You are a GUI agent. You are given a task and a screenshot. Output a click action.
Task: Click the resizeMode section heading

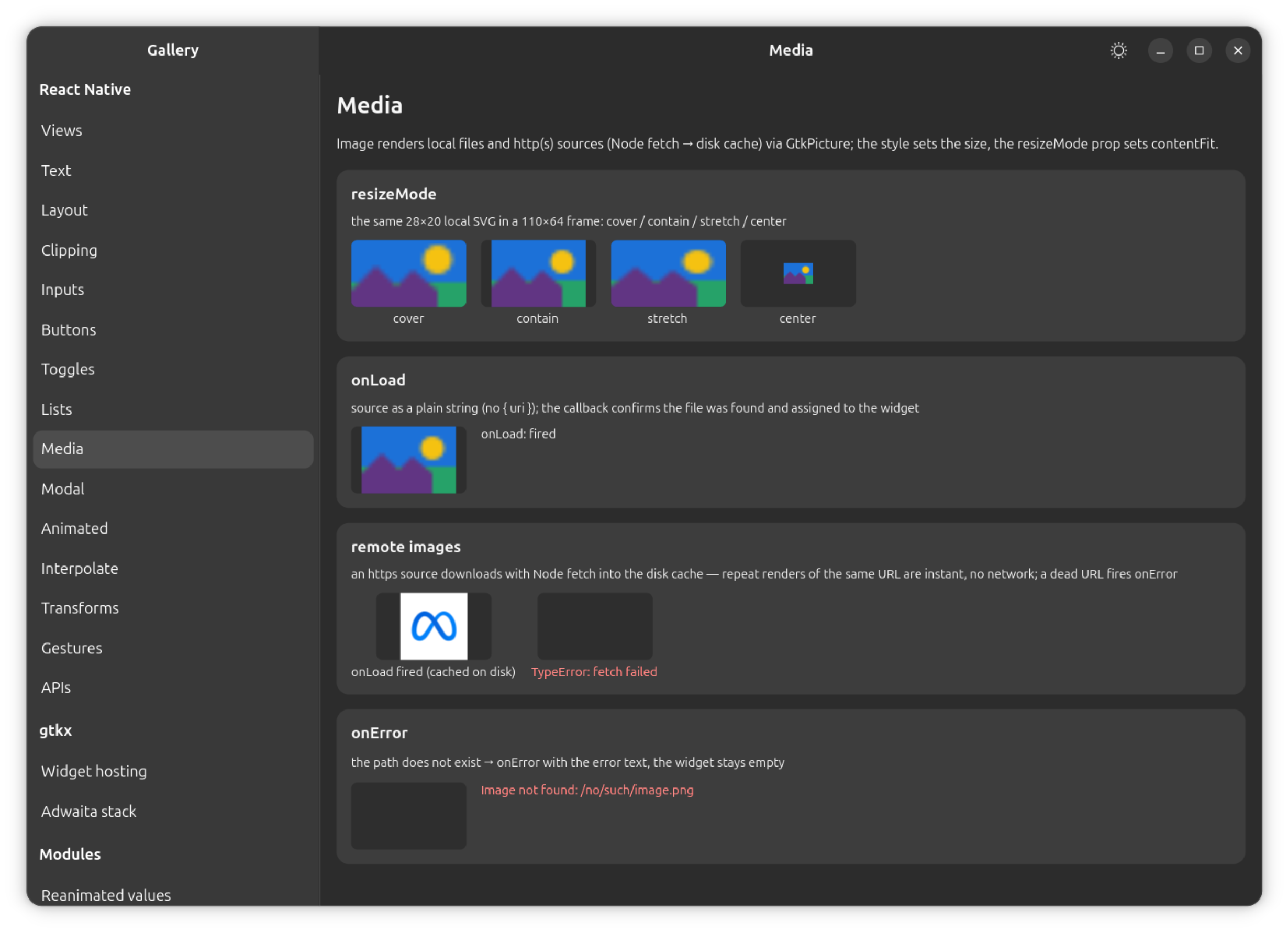coord(394,194)
